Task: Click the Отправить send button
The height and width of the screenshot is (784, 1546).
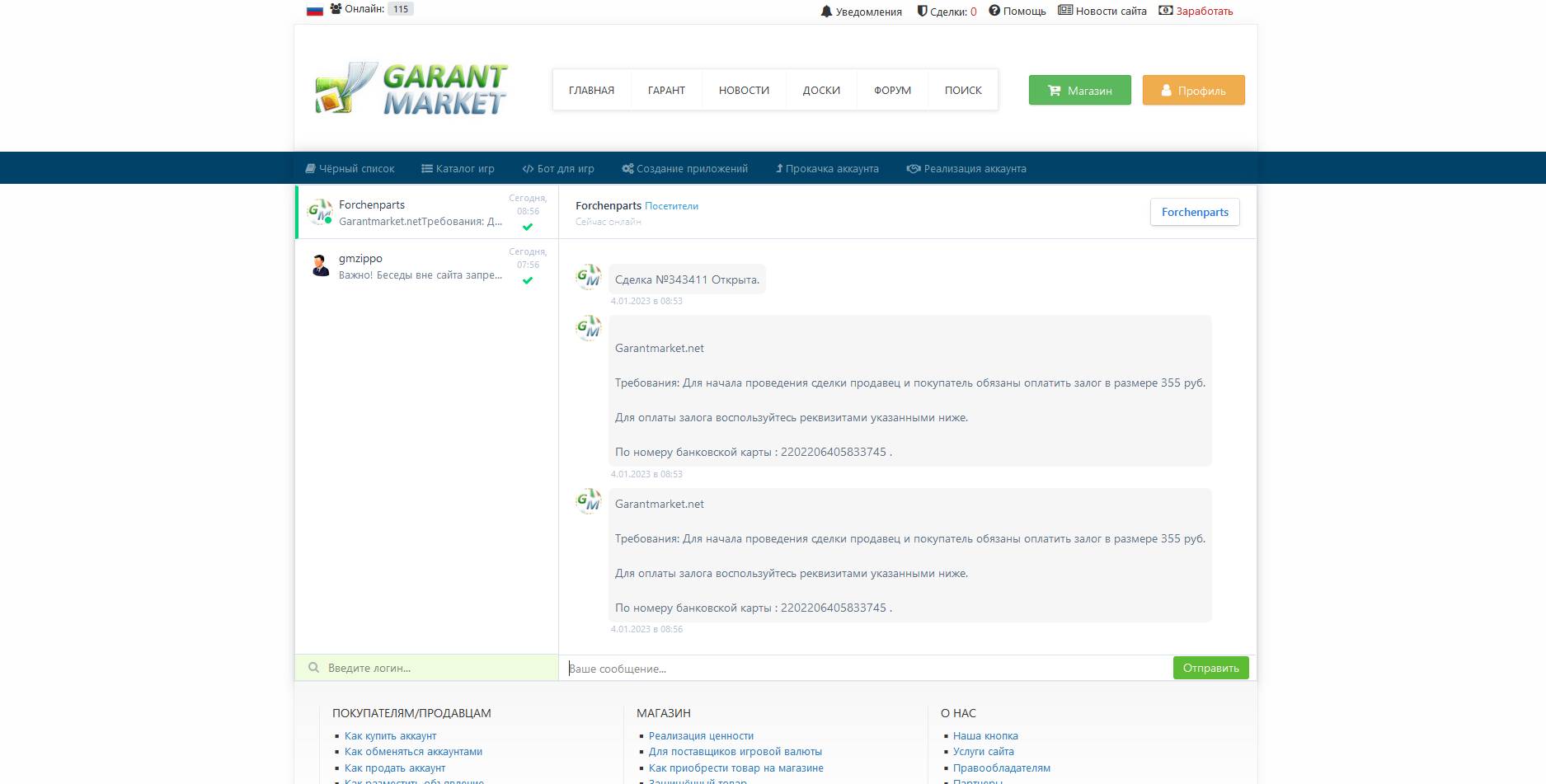Action: 1210,668
